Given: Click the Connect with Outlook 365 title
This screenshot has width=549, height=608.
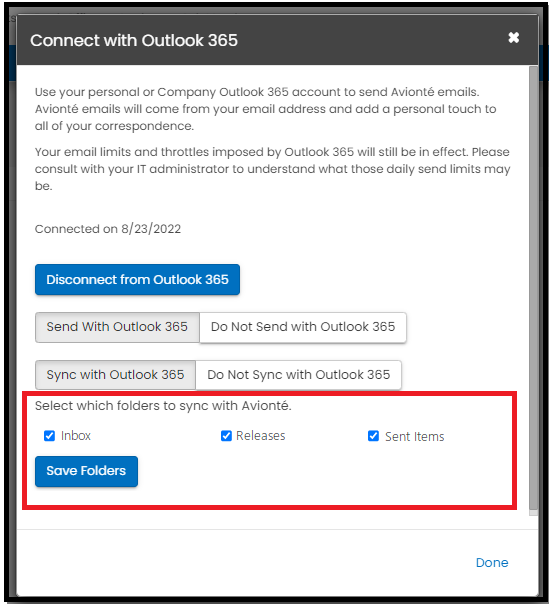Looking at the screenshot, I should click(x=134, y=40).
